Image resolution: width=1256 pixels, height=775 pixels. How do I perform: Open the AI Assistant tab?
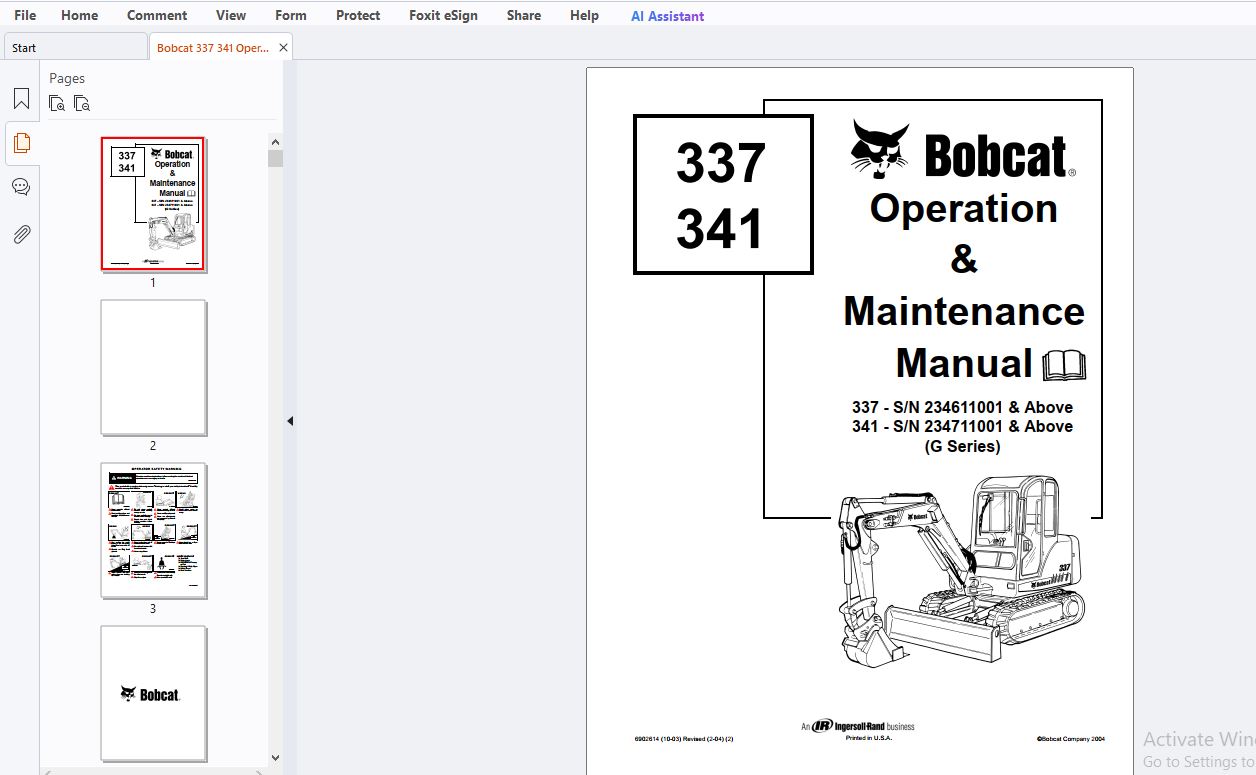click(667, 15)
